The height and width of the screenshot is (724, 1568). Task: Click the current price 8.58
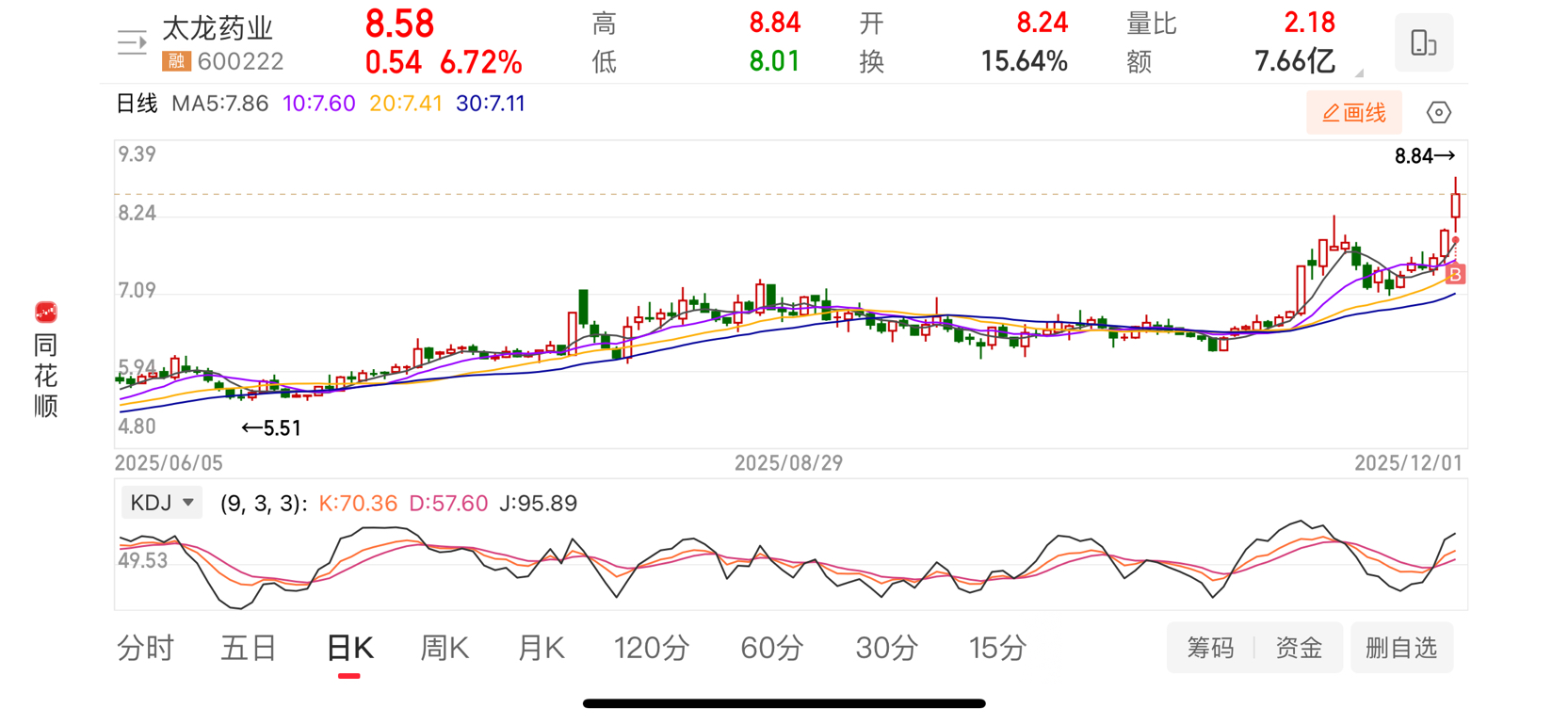[x=399, y=24]
